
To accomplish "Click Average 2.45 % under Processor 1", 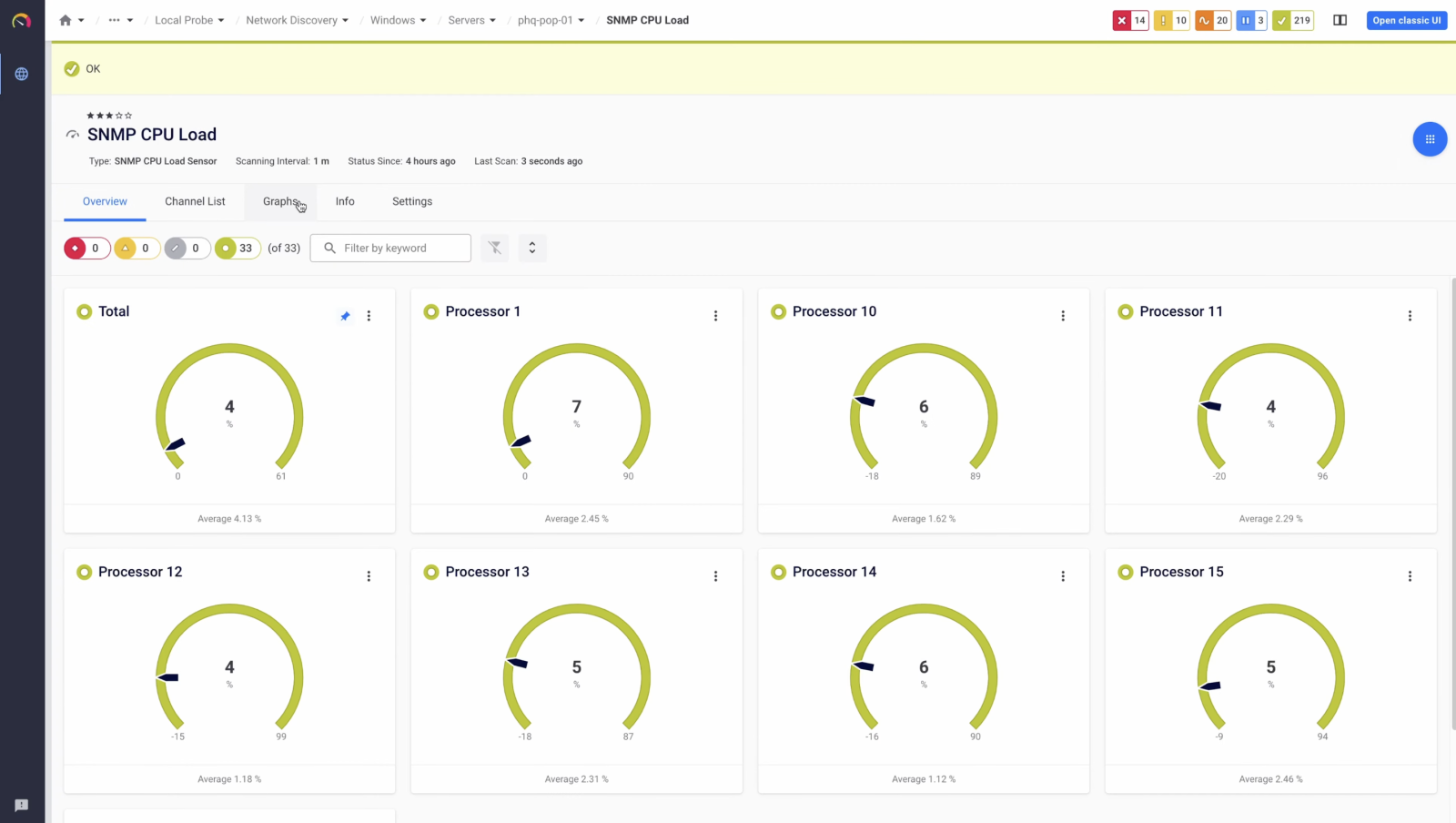I will 577,519.
